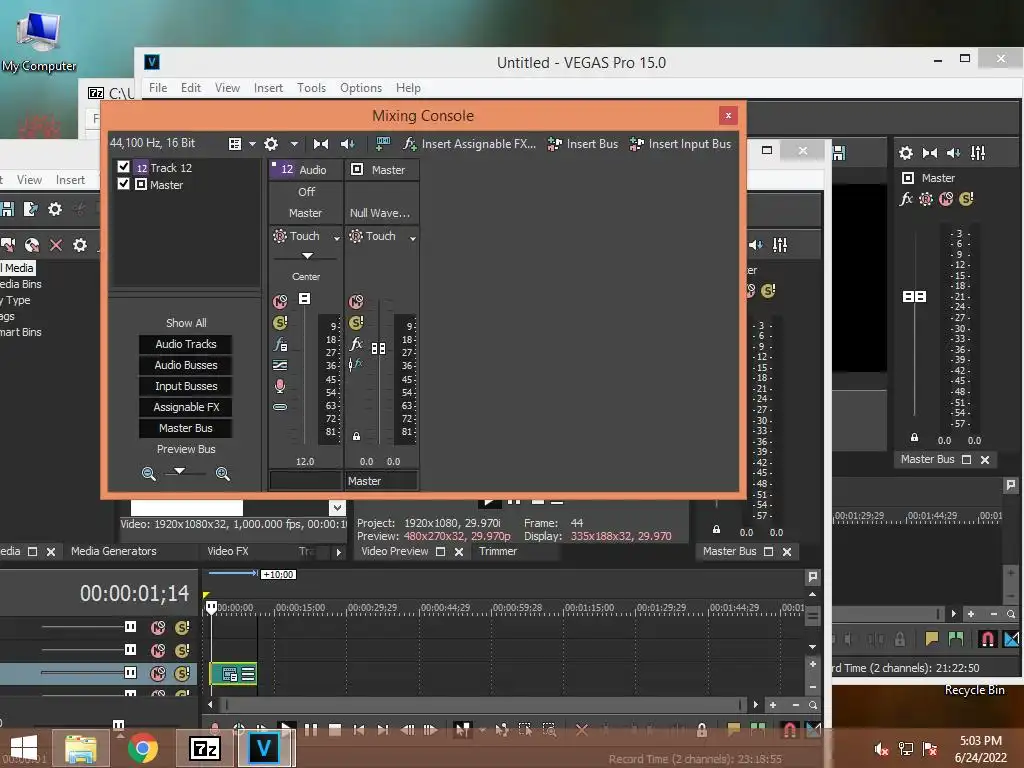Click Insert Assignable FX in Mixing Console
Screen dimensions: 1024x768
point(470,144)
